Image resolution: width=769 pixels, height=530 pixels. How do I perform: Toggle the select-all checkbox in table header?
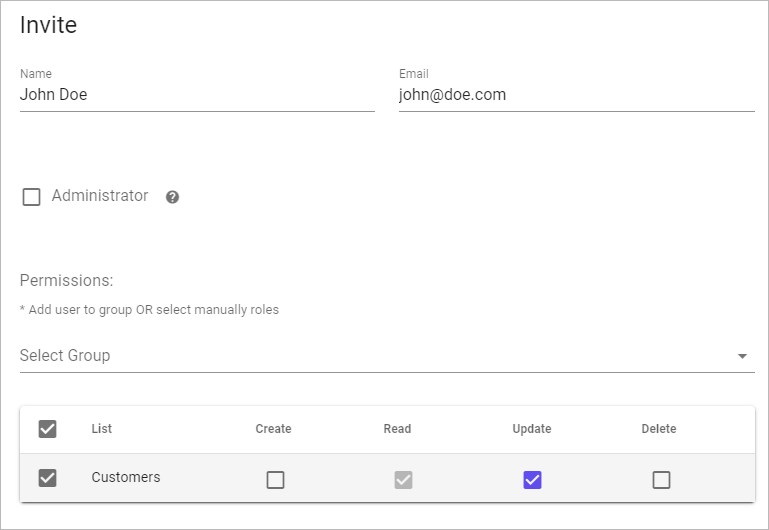[48, 429]
